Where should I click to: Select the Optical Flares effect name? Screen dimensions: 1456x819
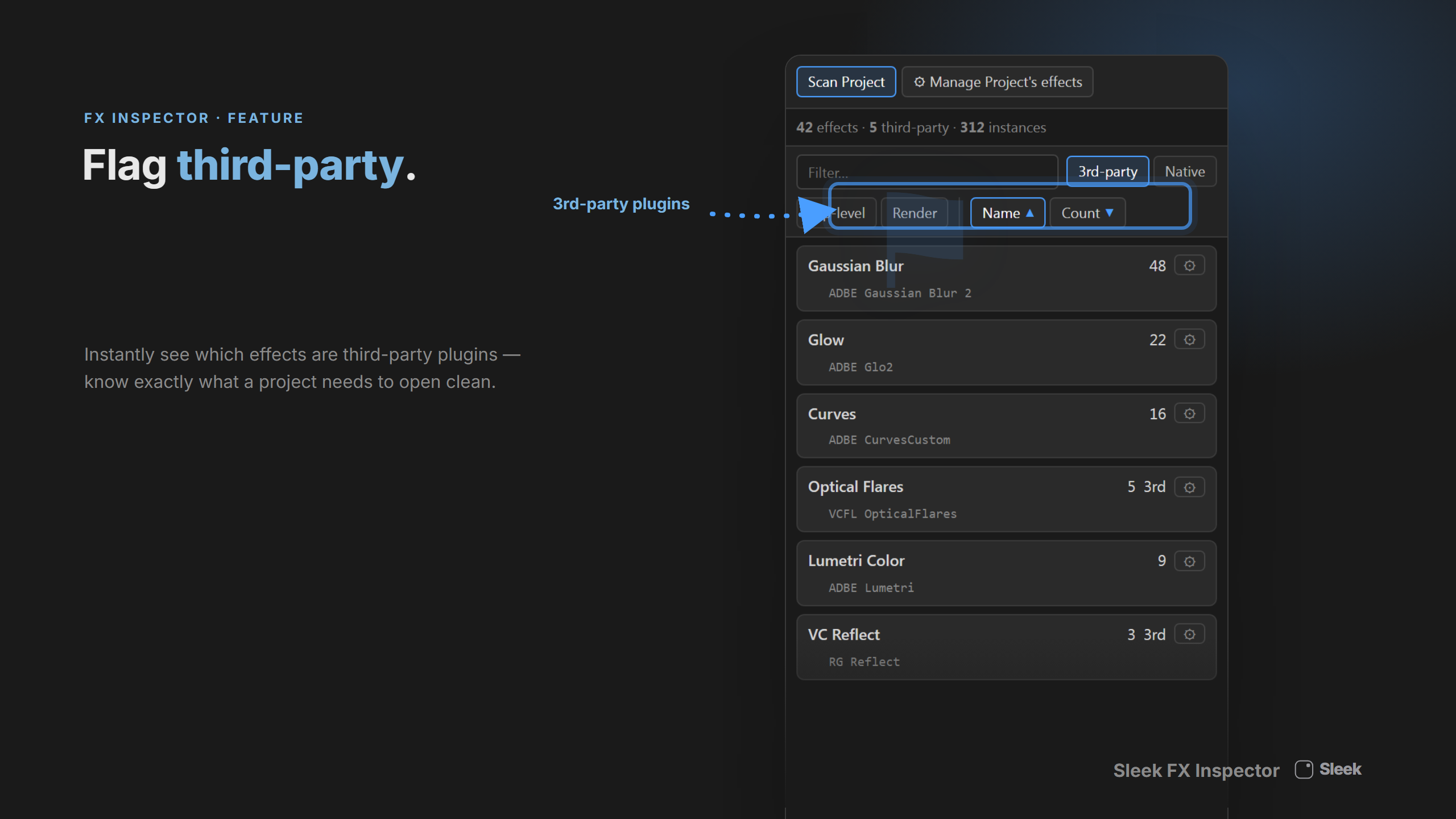855,486
